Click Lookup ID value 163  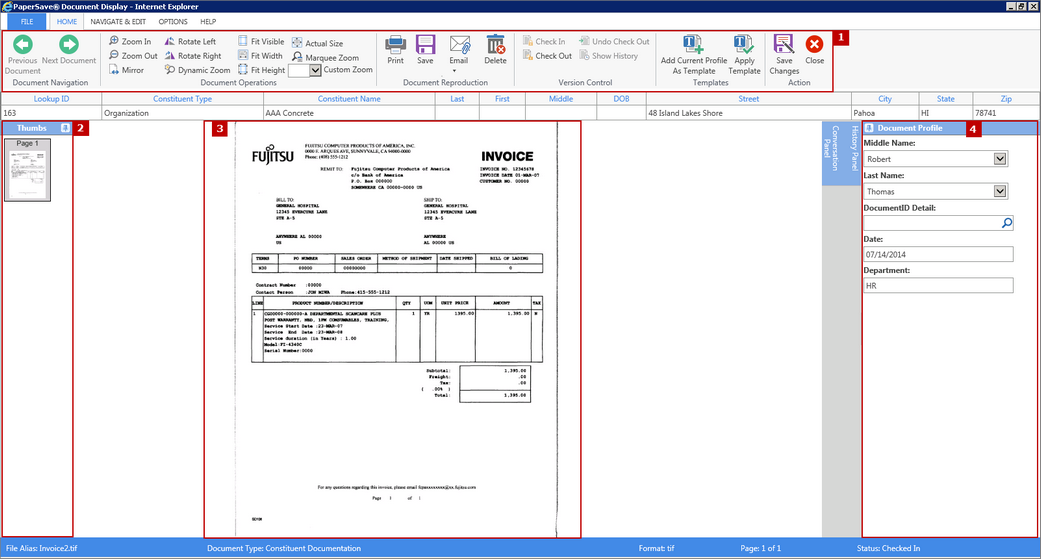click(51, 113)
